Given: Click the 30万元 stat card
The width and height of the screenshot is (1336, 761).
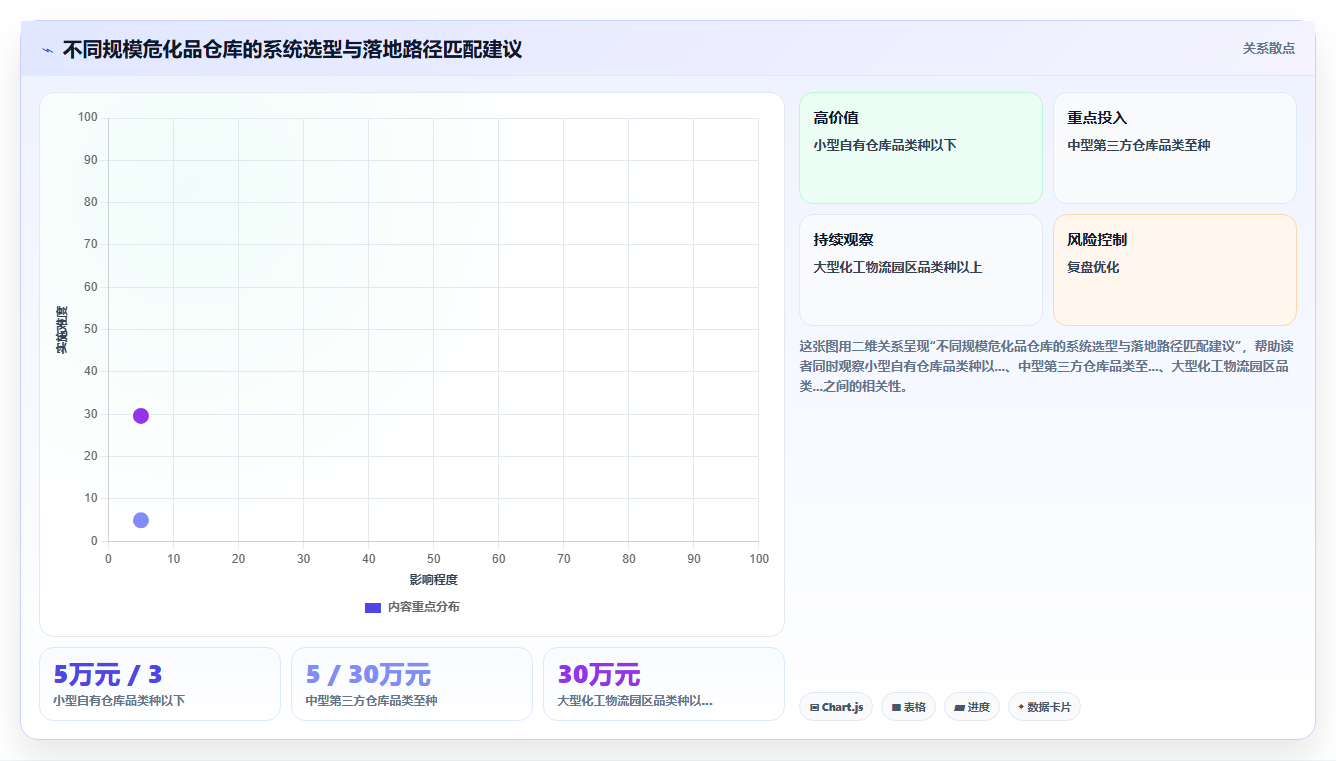Looking at the screenshot, I should 664,684.
